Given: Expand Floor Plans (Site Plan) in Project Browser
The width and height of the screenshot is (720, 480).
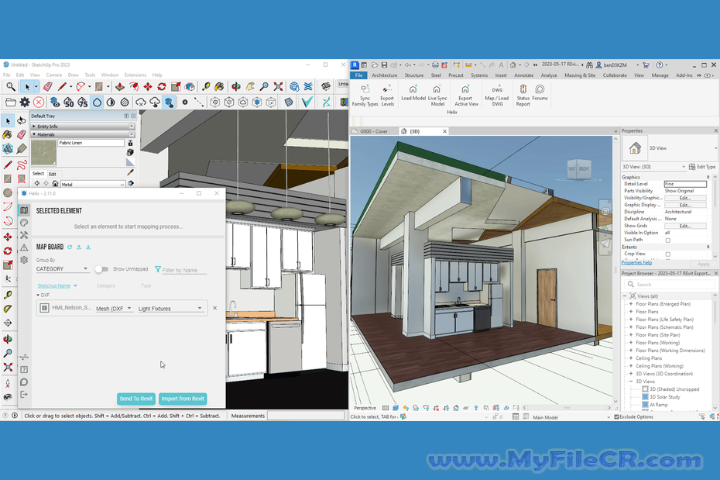Looking at the screenshot, I should pos(631,335).
